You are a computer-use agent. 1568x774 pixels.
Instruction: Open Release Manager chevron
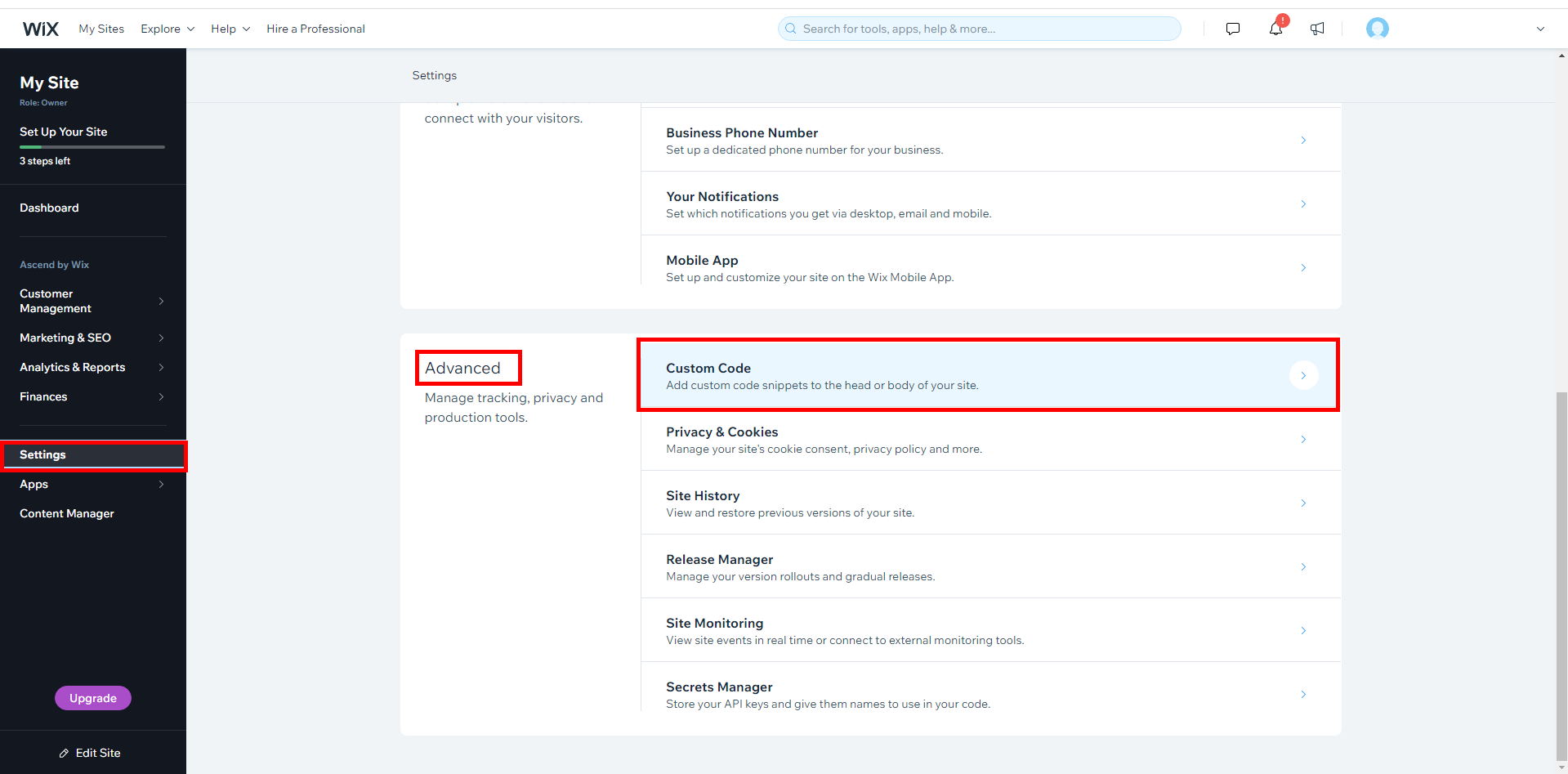[x=1303, y=566]
